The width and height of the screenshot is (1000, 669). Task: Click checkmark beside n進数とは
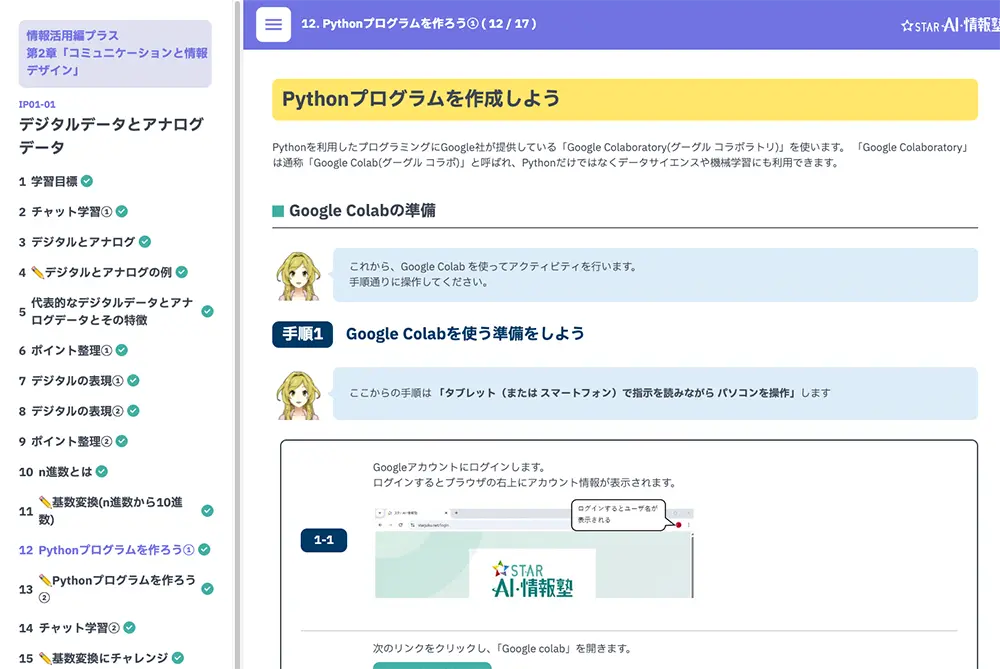pyautogui.click(x=101, y=471)
